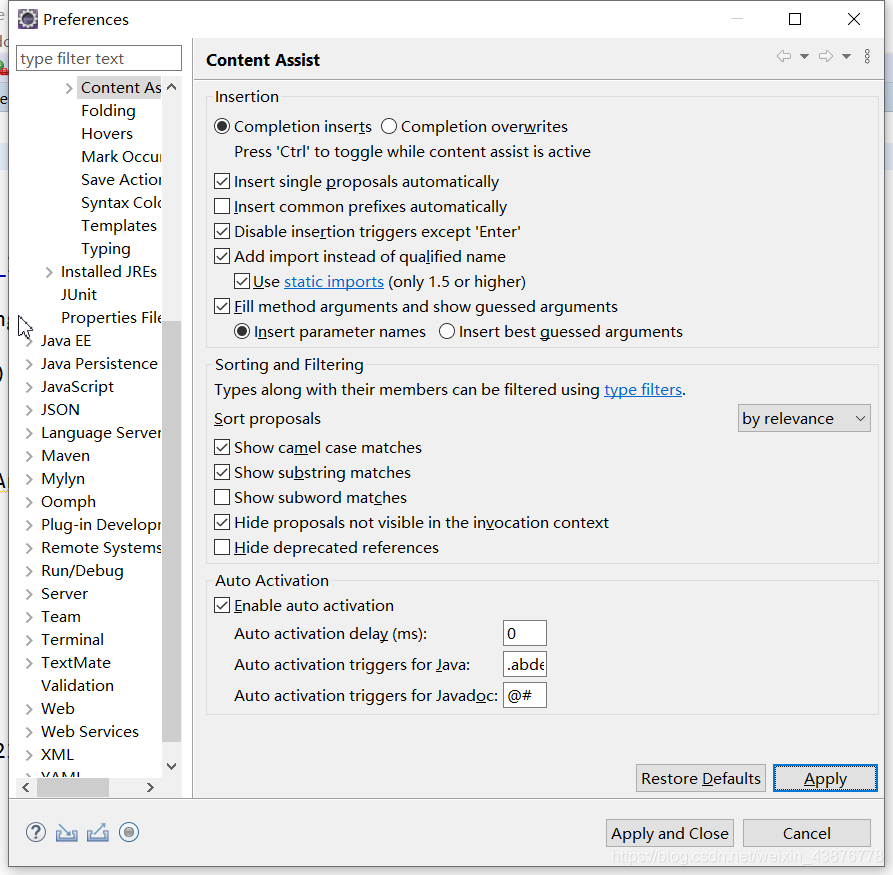
Task: Open the type filters link
Action: click(x=642, y=390)
